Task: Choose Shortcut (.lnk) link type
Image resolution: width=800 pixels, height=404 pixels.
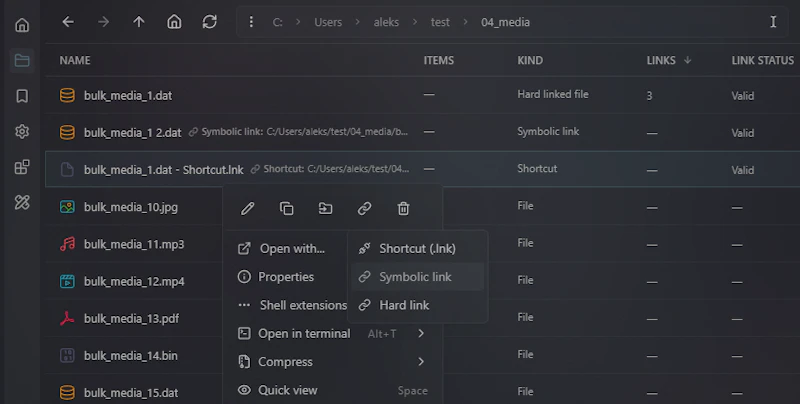Action: tap(417, 248)
